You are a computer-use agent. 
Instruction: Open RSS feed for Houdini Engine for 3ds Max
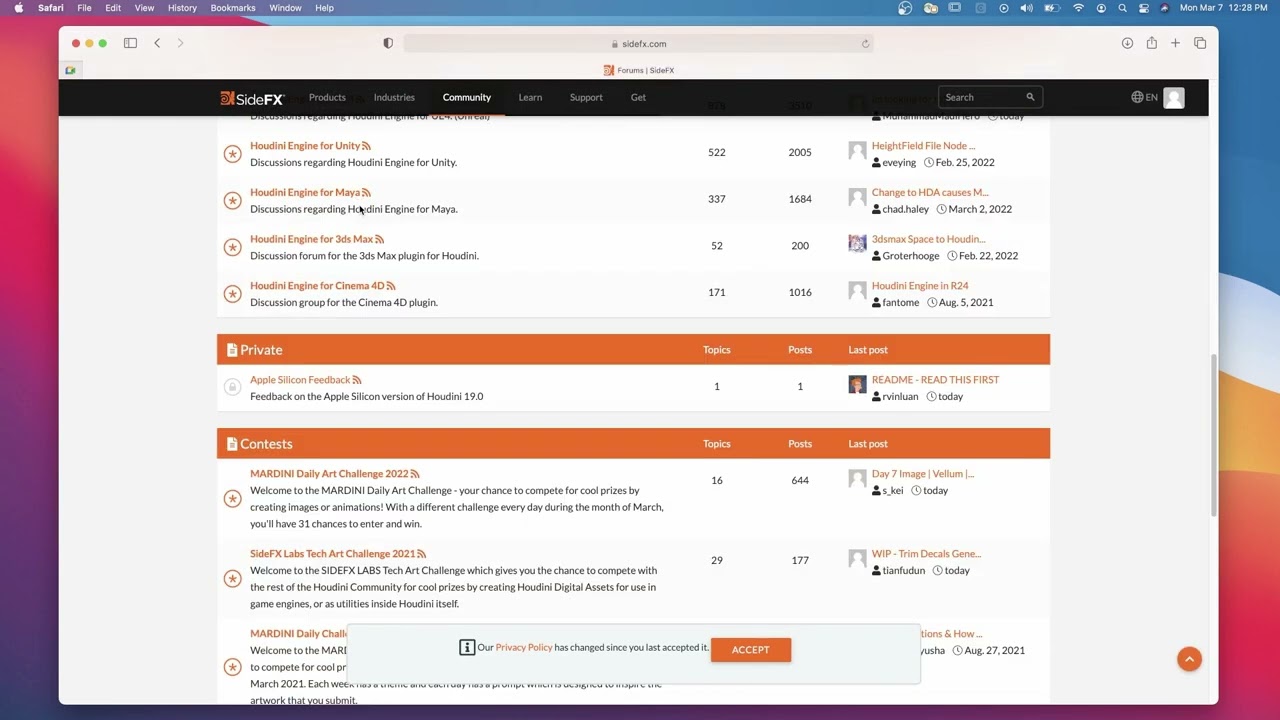click(x=379, y=240)
